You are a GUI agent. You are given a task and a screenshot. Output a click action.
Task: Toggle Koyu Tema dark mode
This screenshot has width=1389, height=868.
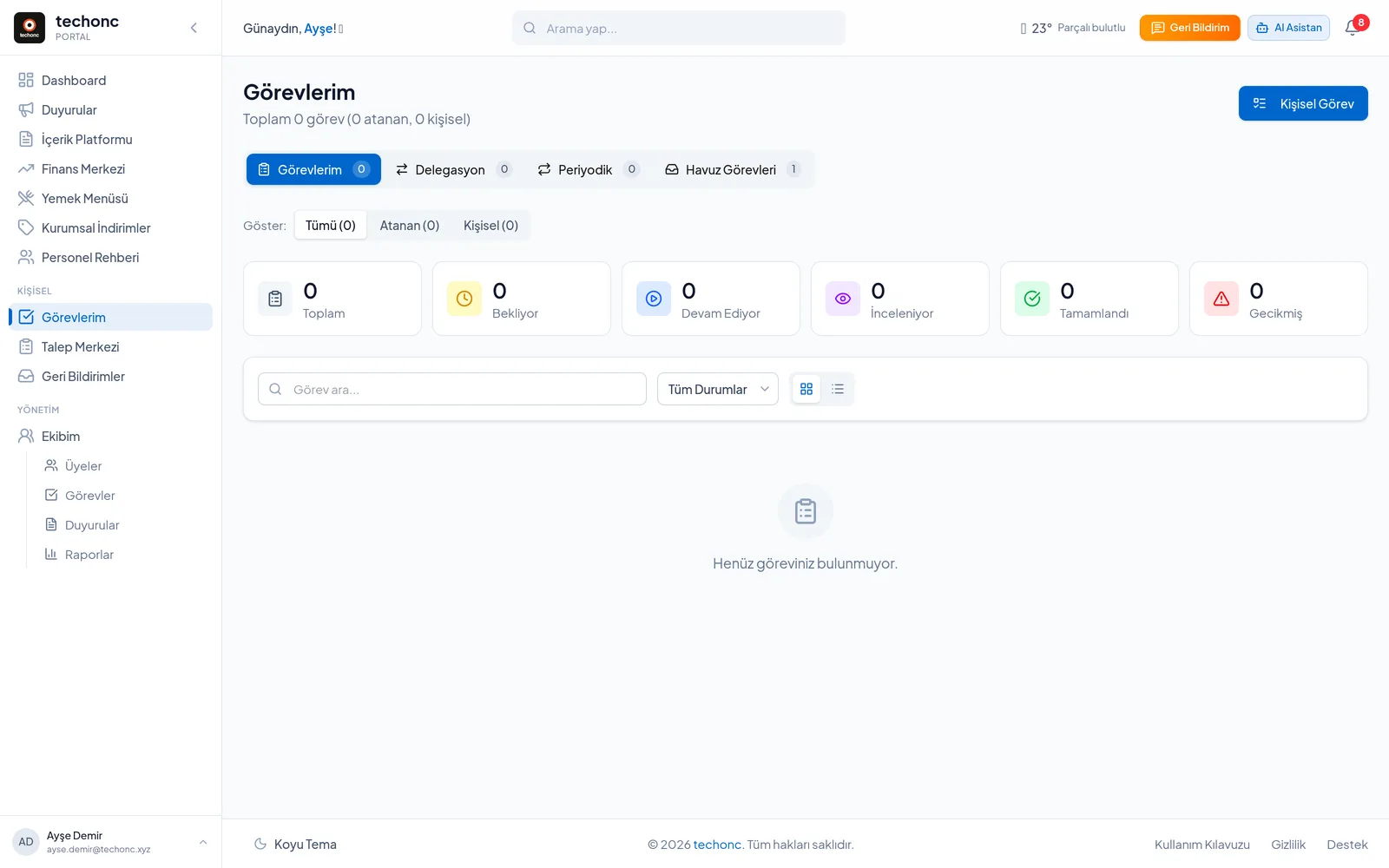[x=295, y=845]
